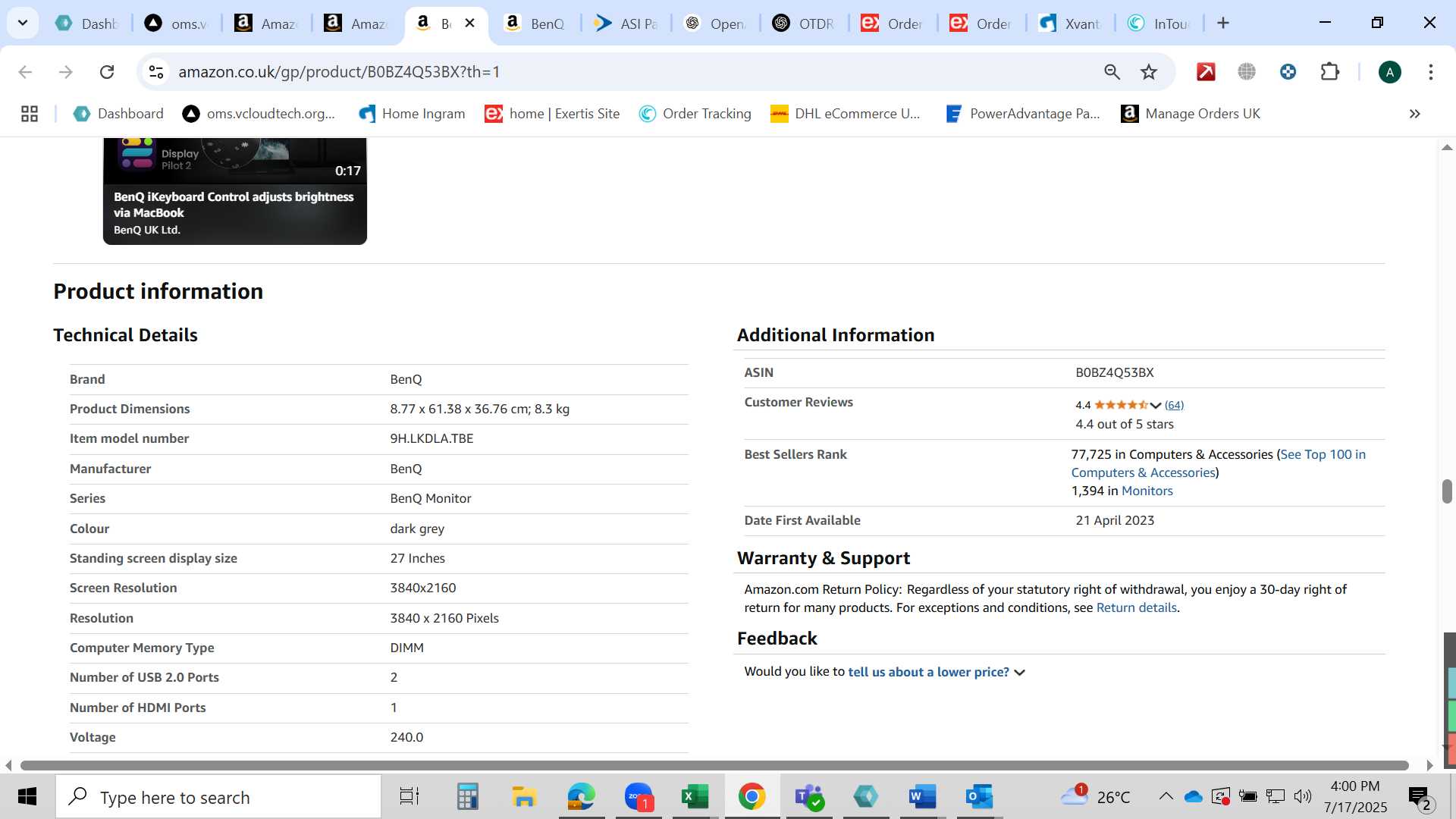This screenshot has height=819, width=1456.
Task: Open Dashboard bookmark
Action: pyautogui.click(x=118, y=114)
